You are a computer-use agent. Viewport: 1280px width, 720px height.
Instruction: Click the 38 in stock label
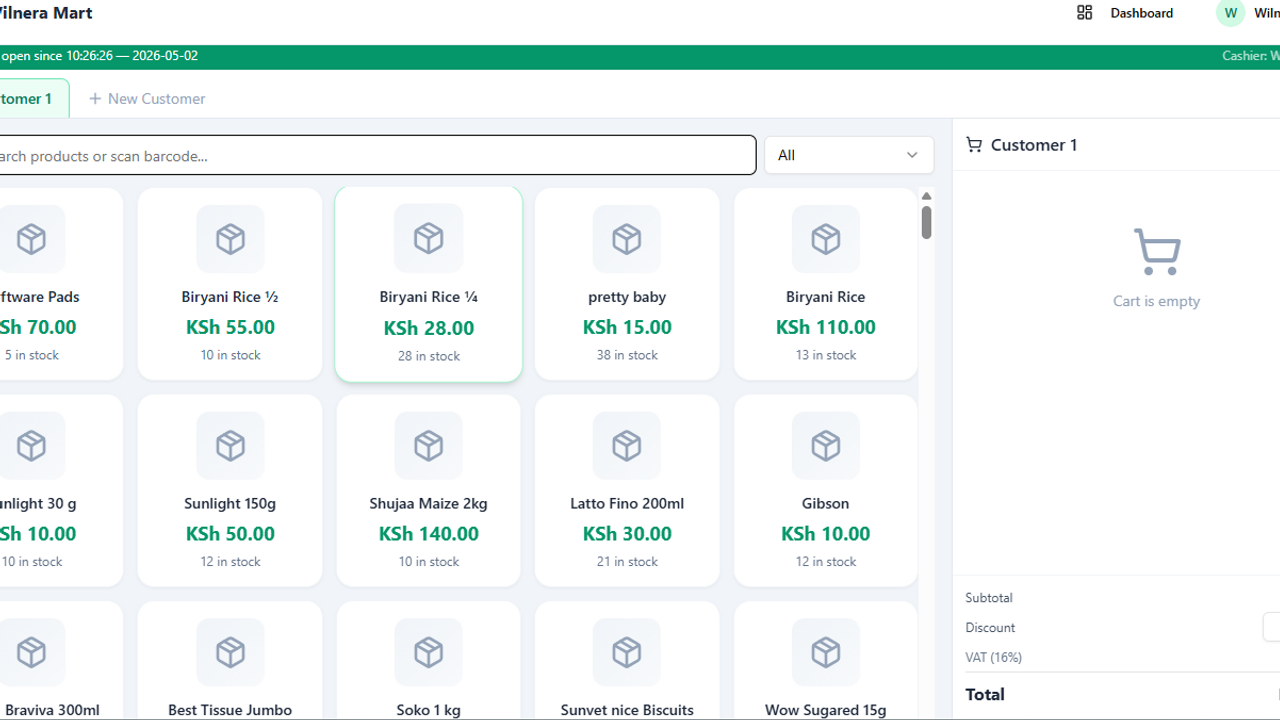(x=627, y=355)
